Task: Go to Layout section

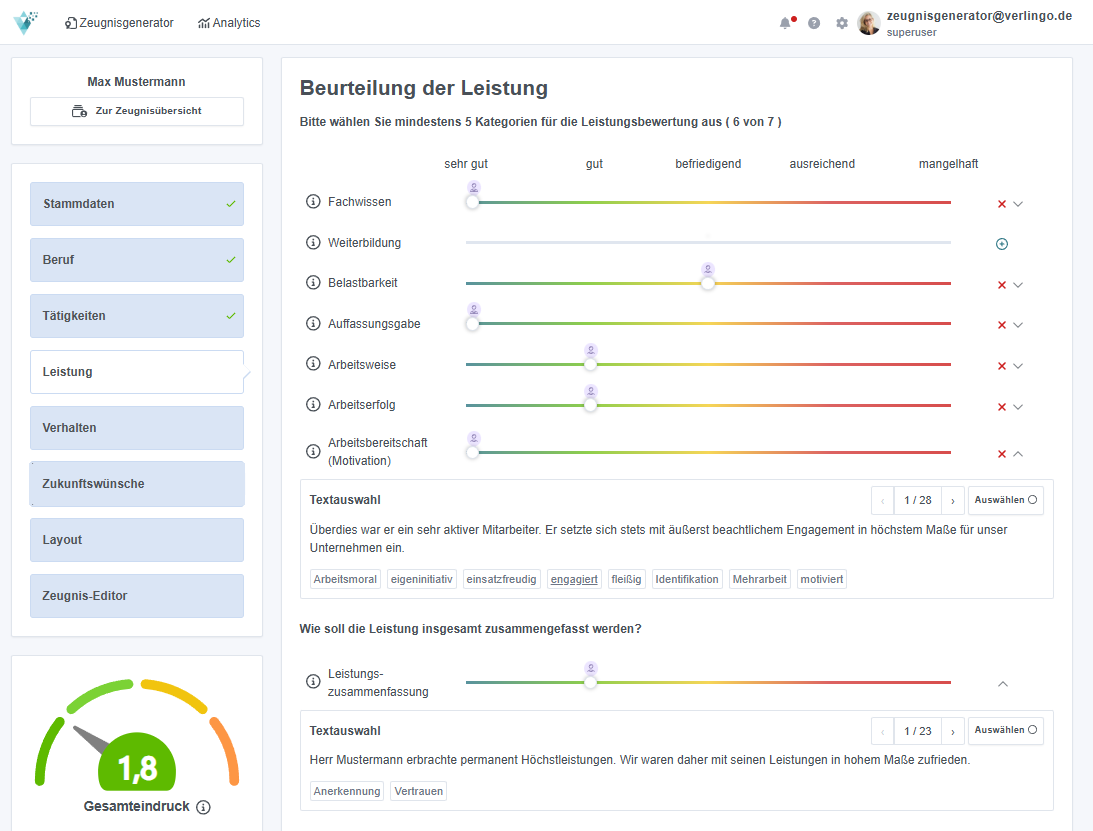Action: tap(137, 540)
